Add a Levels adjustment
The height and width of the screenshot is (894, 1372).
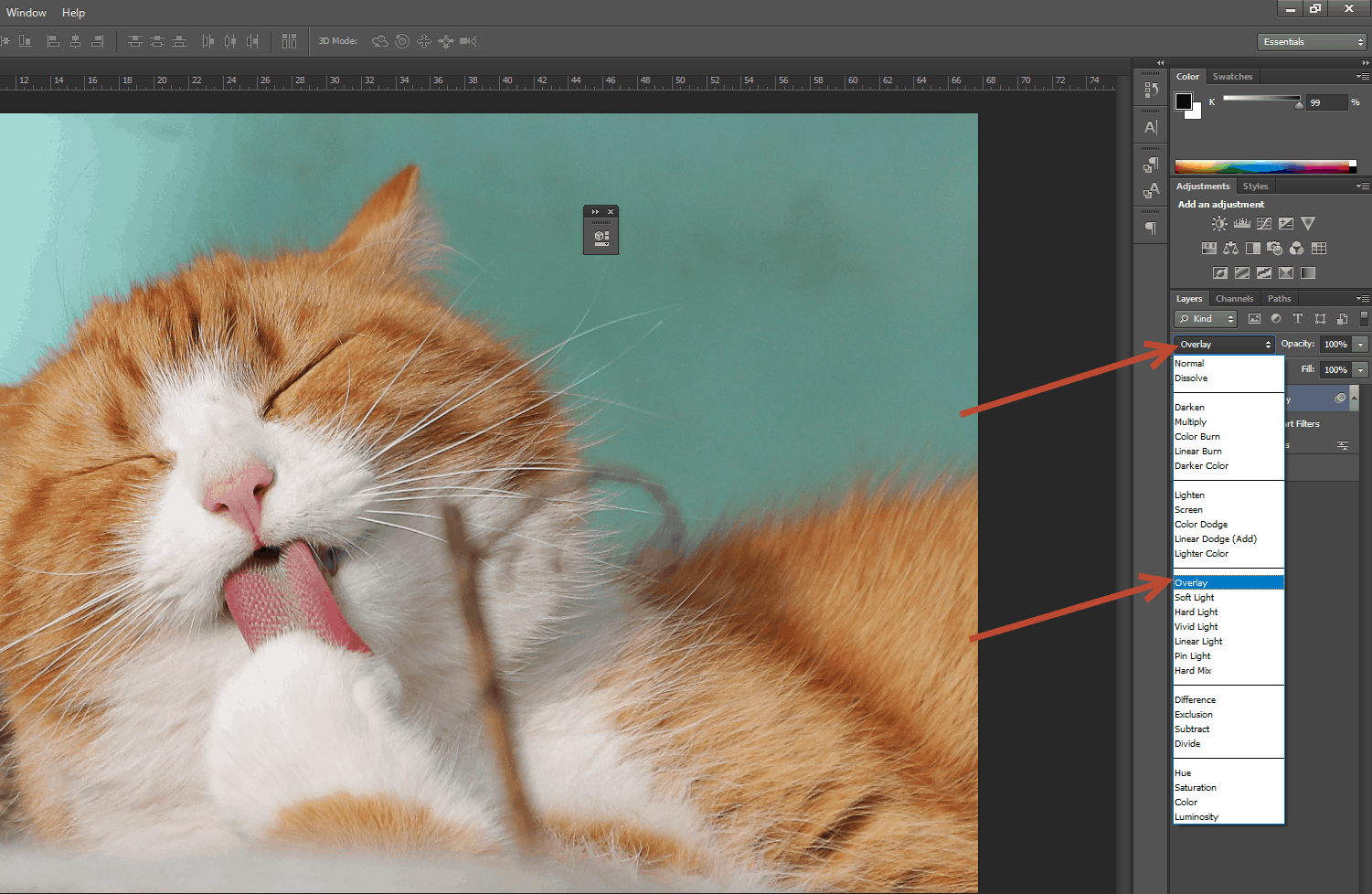(x=1241, y=223)
